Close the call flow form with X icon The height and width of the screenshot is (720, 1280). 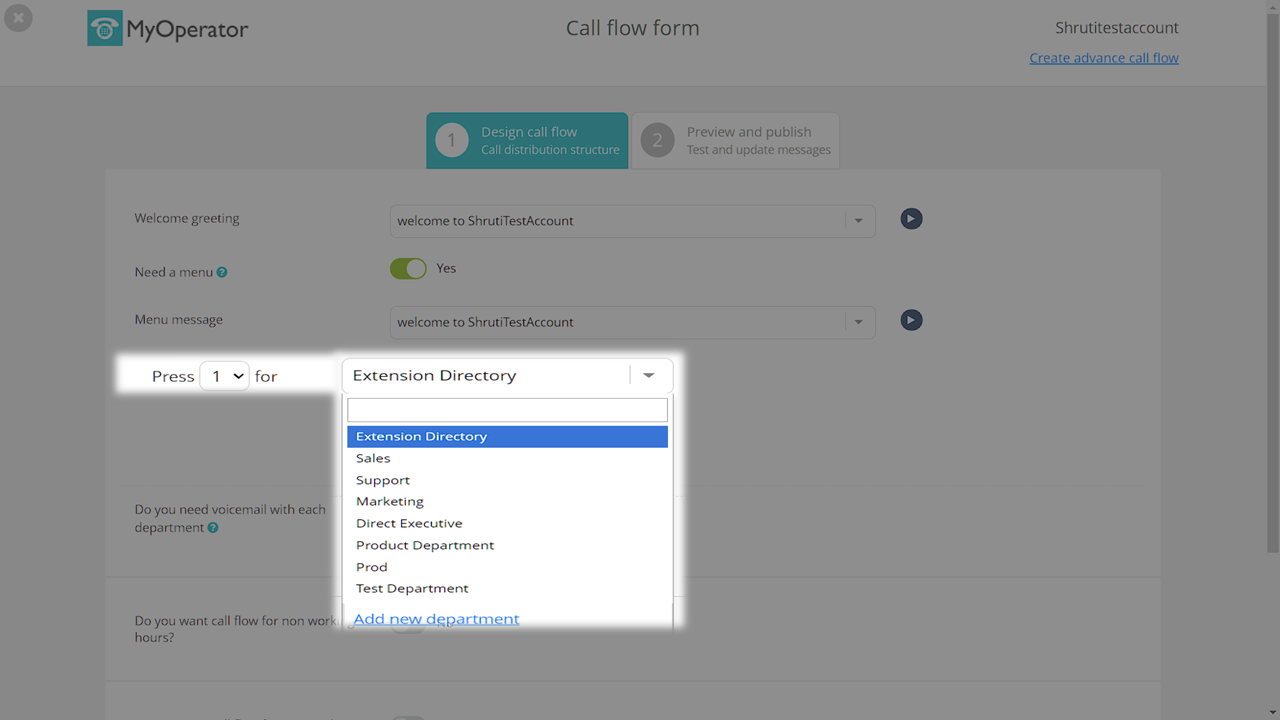click(18, 18)
